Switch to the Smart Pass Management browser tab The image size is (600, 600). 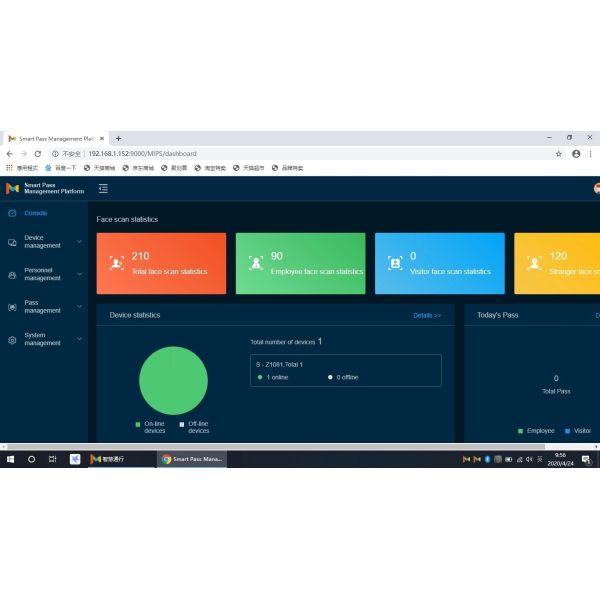[55, 138]
